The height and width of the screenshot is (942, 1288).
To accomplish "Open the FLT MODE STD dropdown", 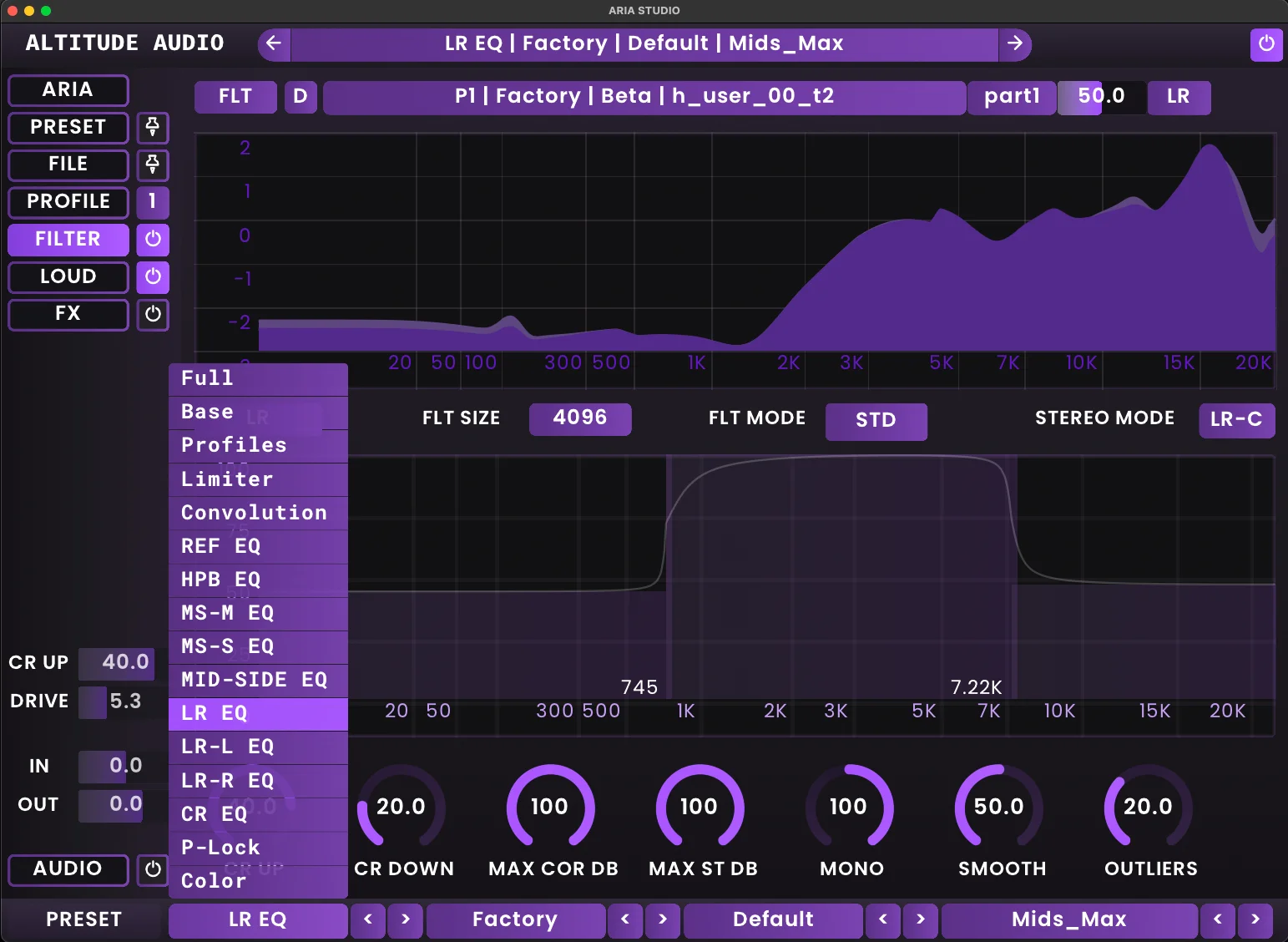I will click(x=876, y=422).
